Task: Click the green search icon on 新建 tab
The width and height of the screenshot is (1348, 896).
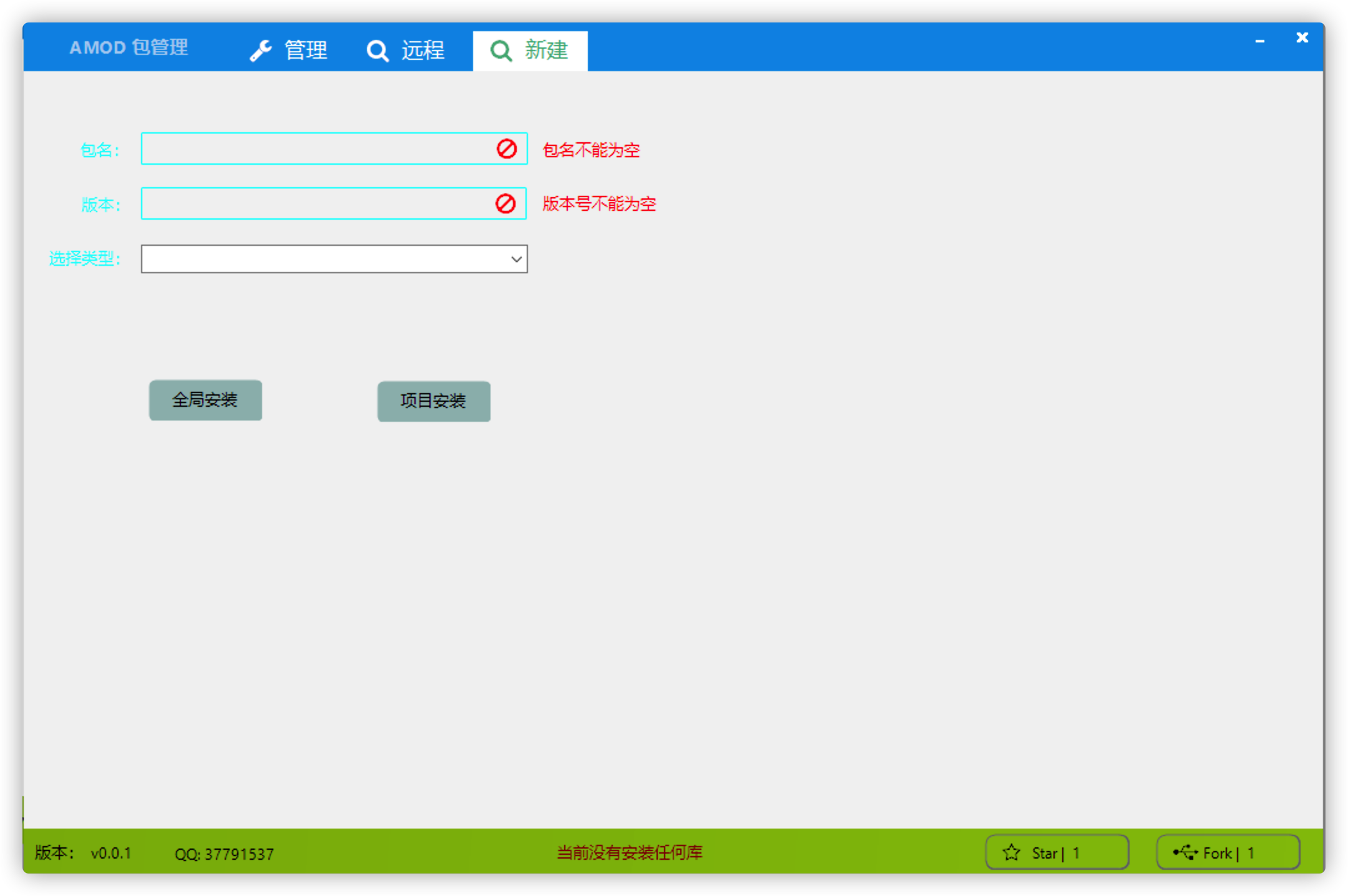Action: [501, 51]
